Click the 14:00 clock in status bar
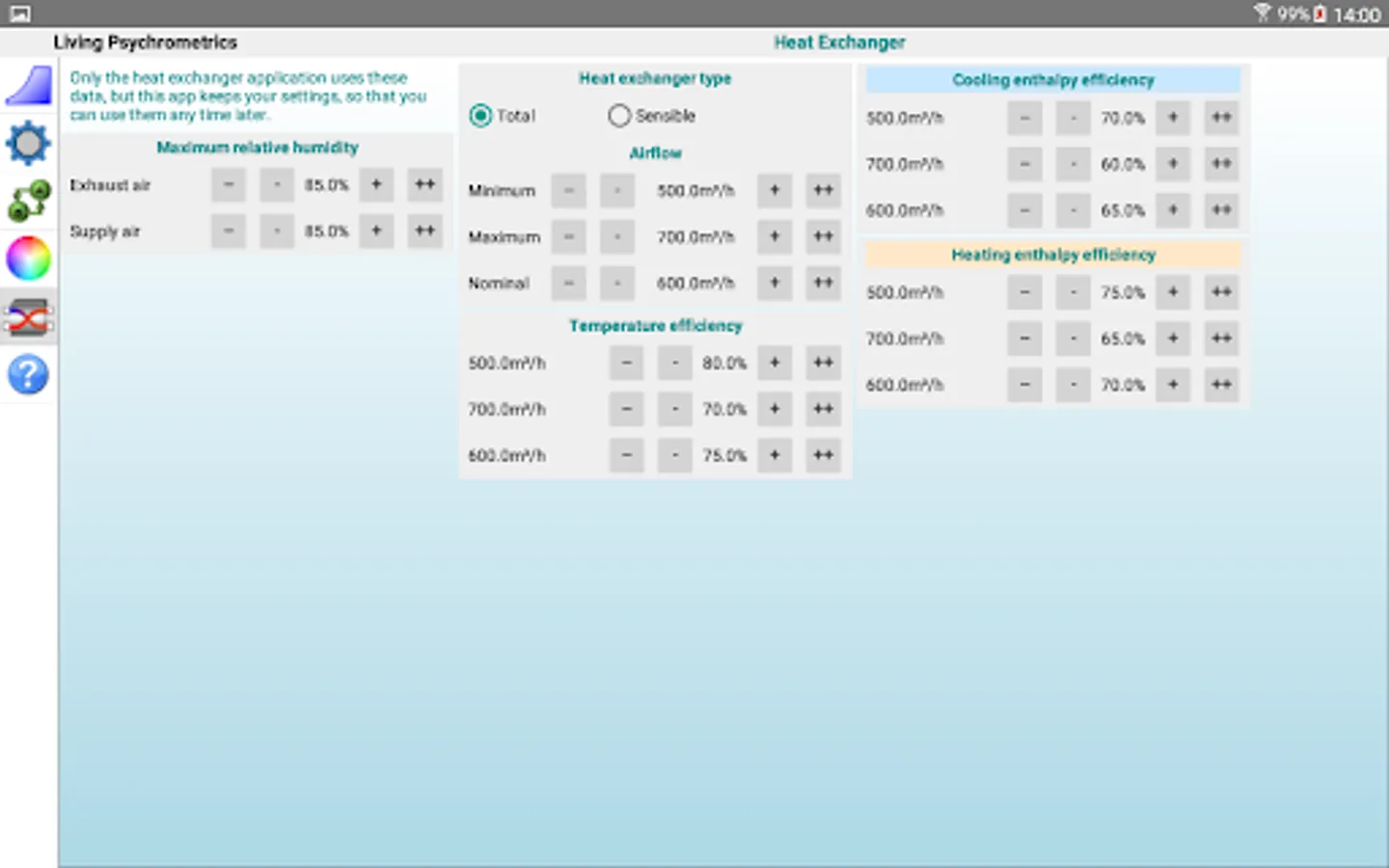Screen dimensions: 1389x868 (1356, 14)
